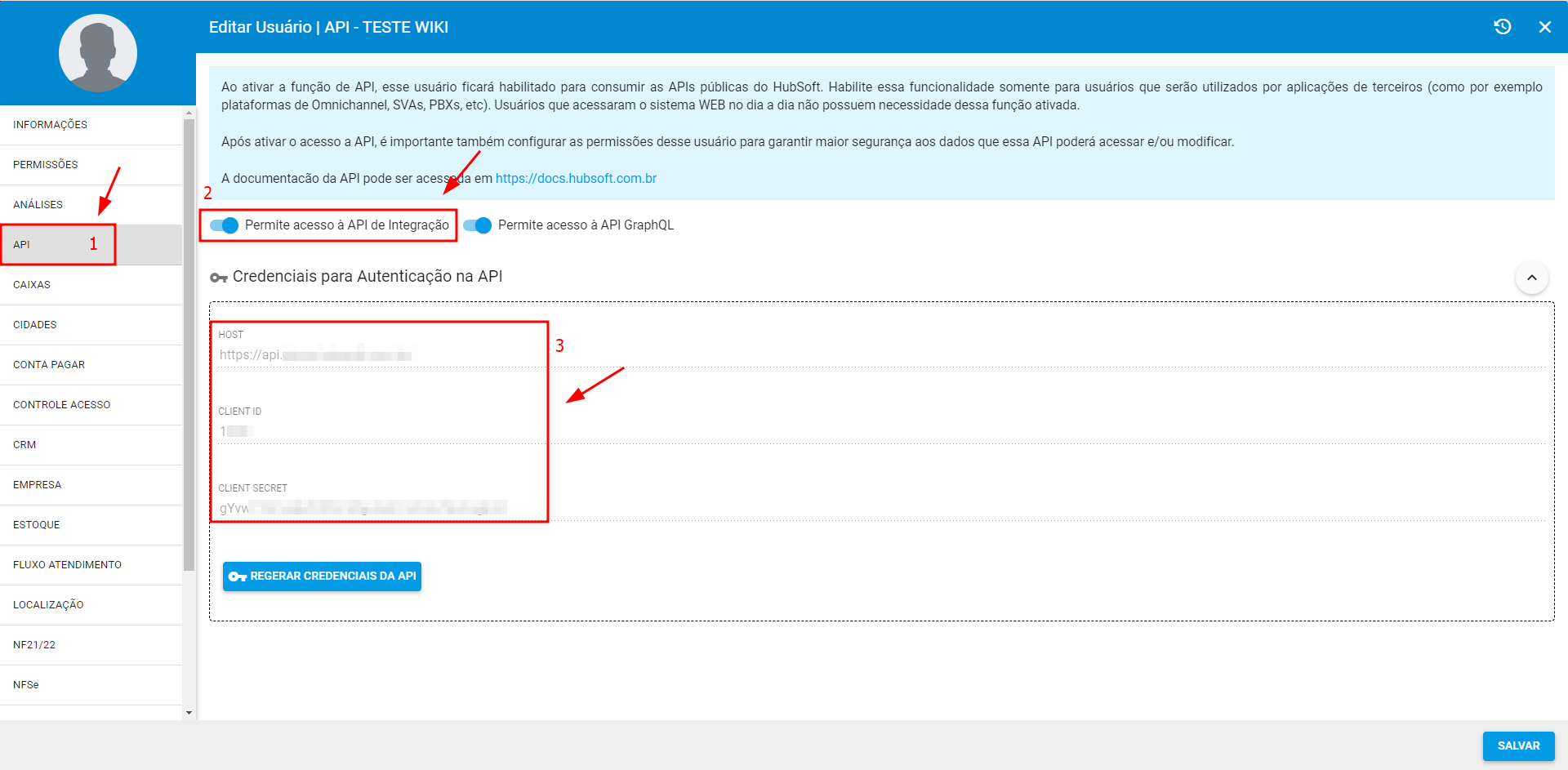Click the HOST input field

pos(882,355)
